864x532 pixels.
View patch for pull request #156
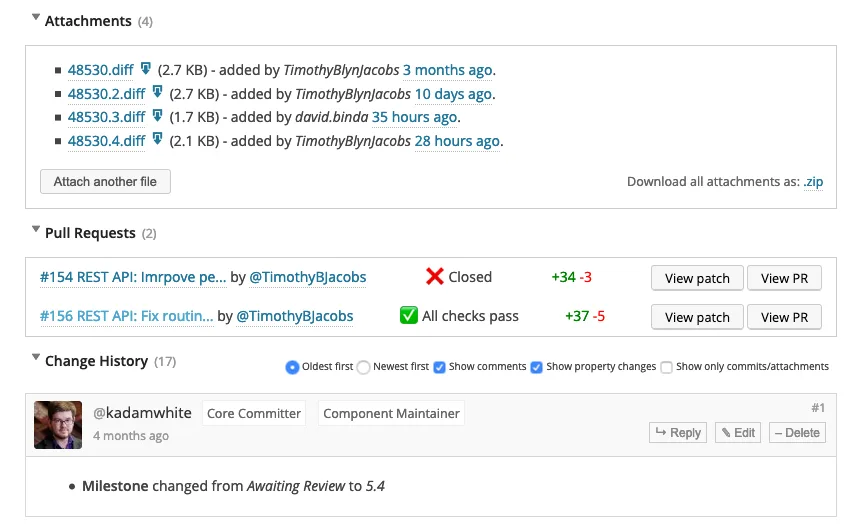pos(697,317)
